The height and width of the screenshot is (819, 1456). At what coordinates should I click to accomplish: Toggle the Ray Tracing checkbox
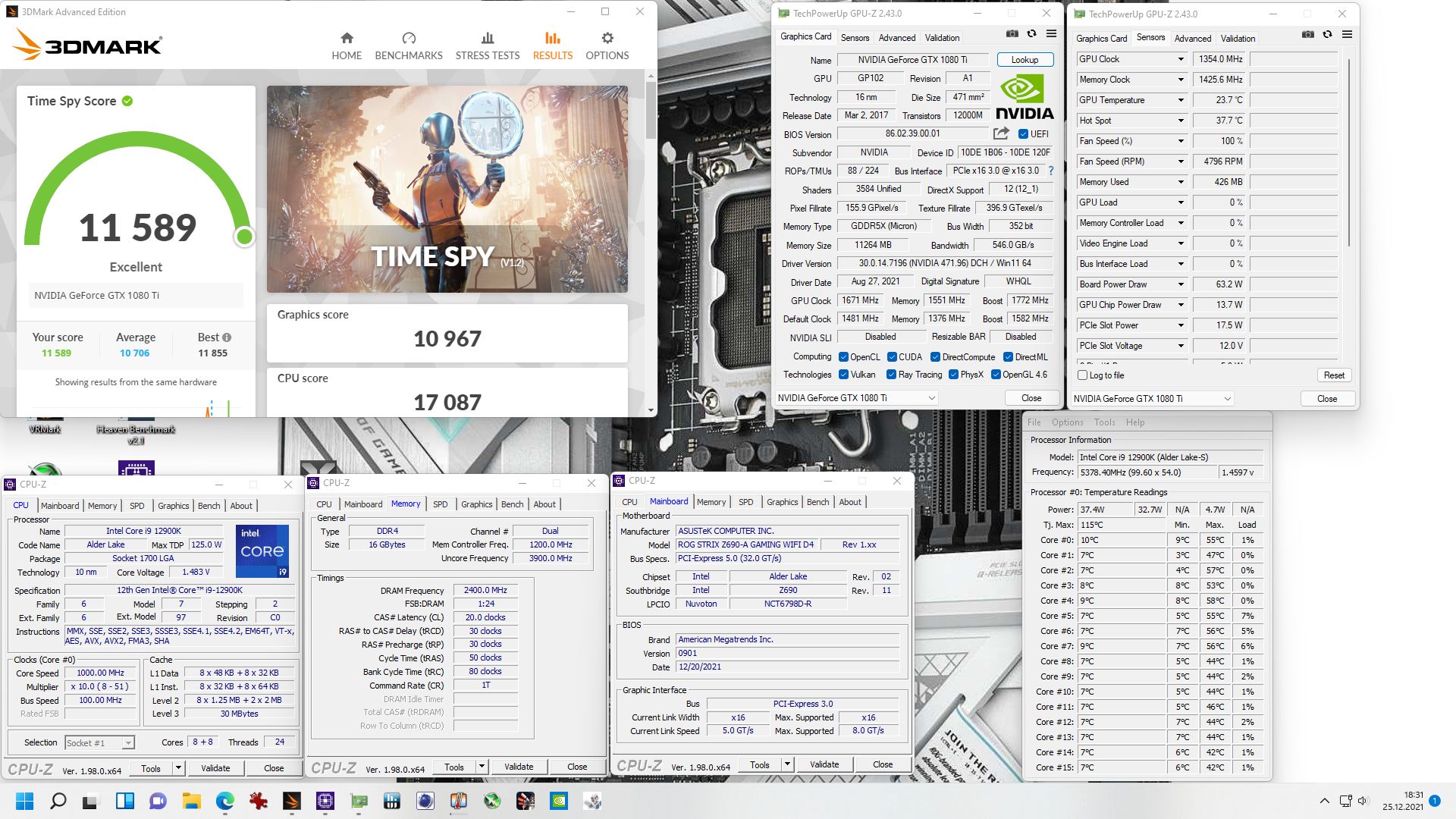pos(891,375)
